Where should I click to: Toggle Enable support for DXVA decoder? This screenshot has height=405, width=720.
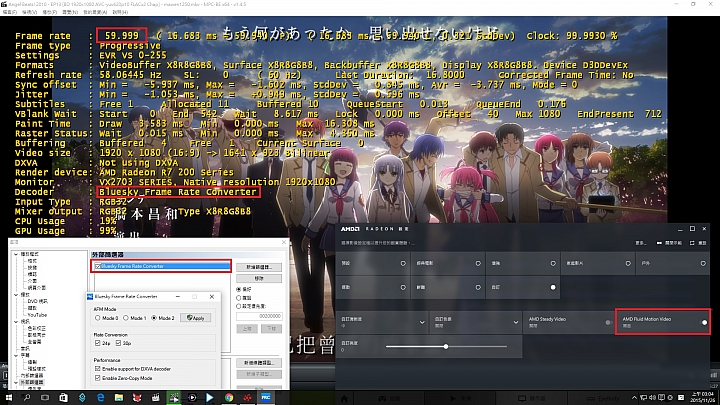(97, 369)
